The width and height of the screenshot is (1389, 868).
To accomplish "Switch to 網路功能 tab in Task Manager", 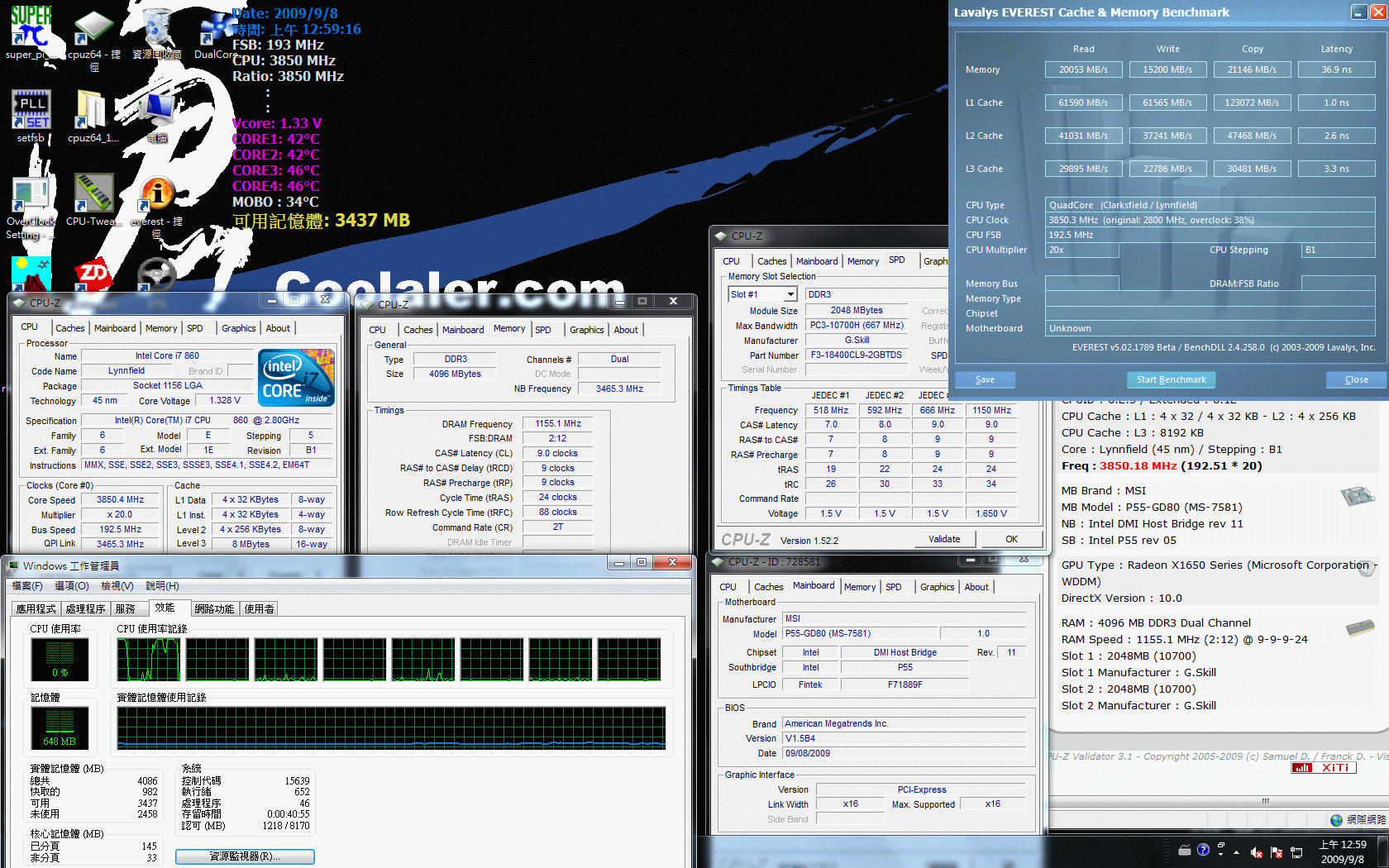I will pyautogui.click(x=214, y=609).
